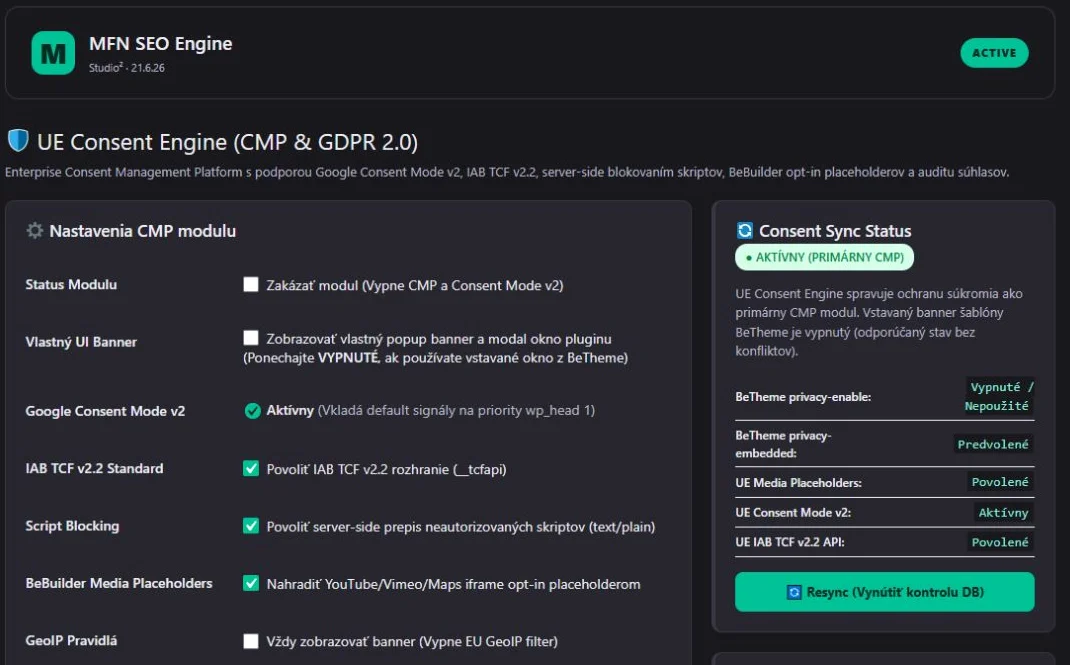Click the Ponechajte VYPNUTÉ hint text
Screen dimensions: 1070x665
435,357
